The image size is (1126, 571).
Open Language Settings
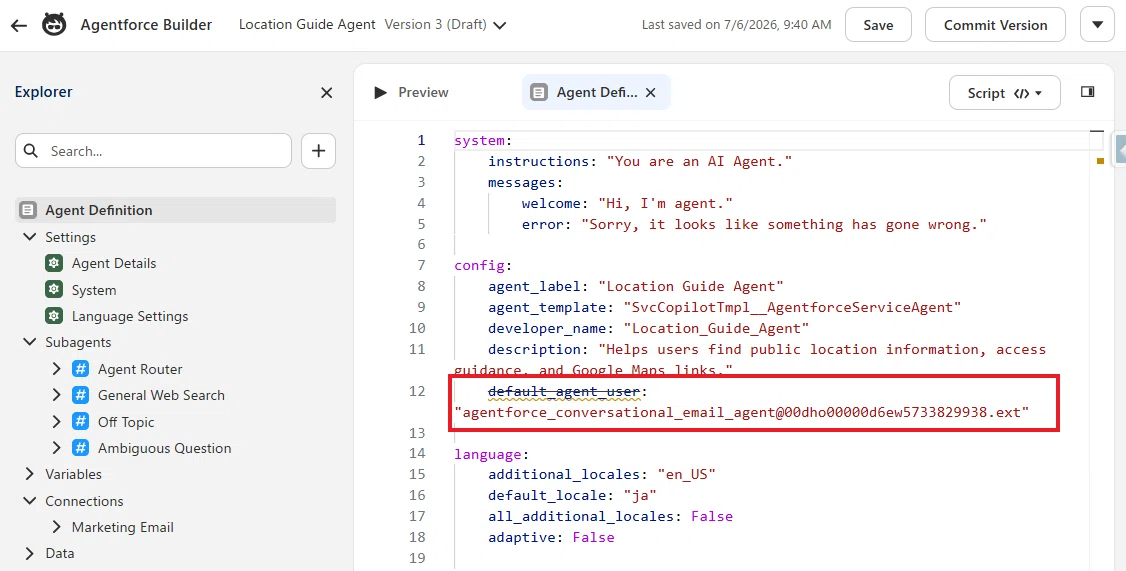click(x=129, y=316)
